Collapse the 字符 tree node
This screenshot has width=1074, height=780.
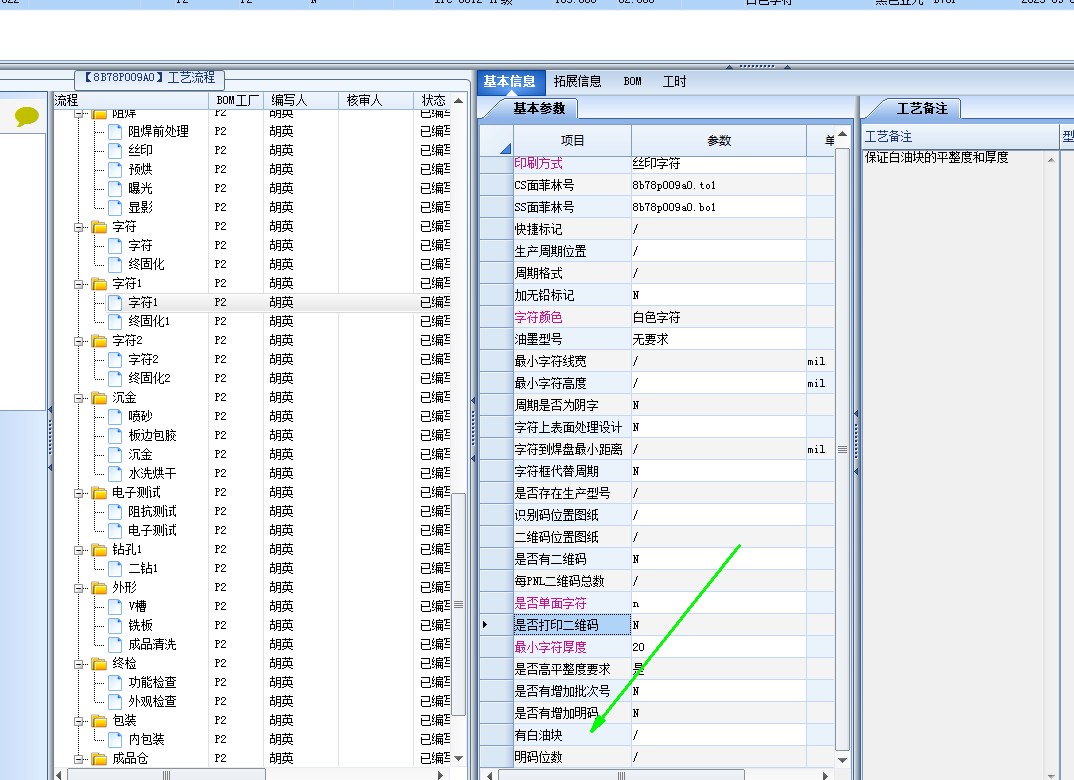pyautogui.click(x=79, y=227)
